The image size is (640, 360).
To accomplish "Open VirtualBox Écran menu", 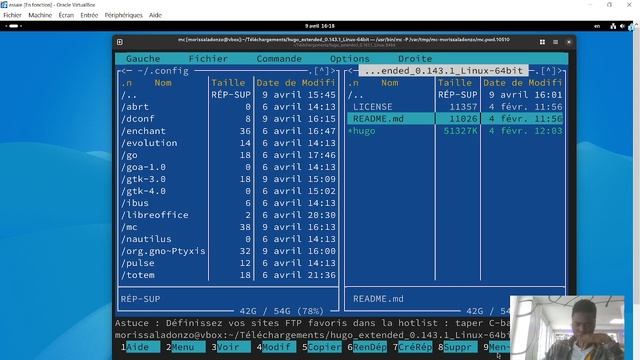I will [66, 15].
